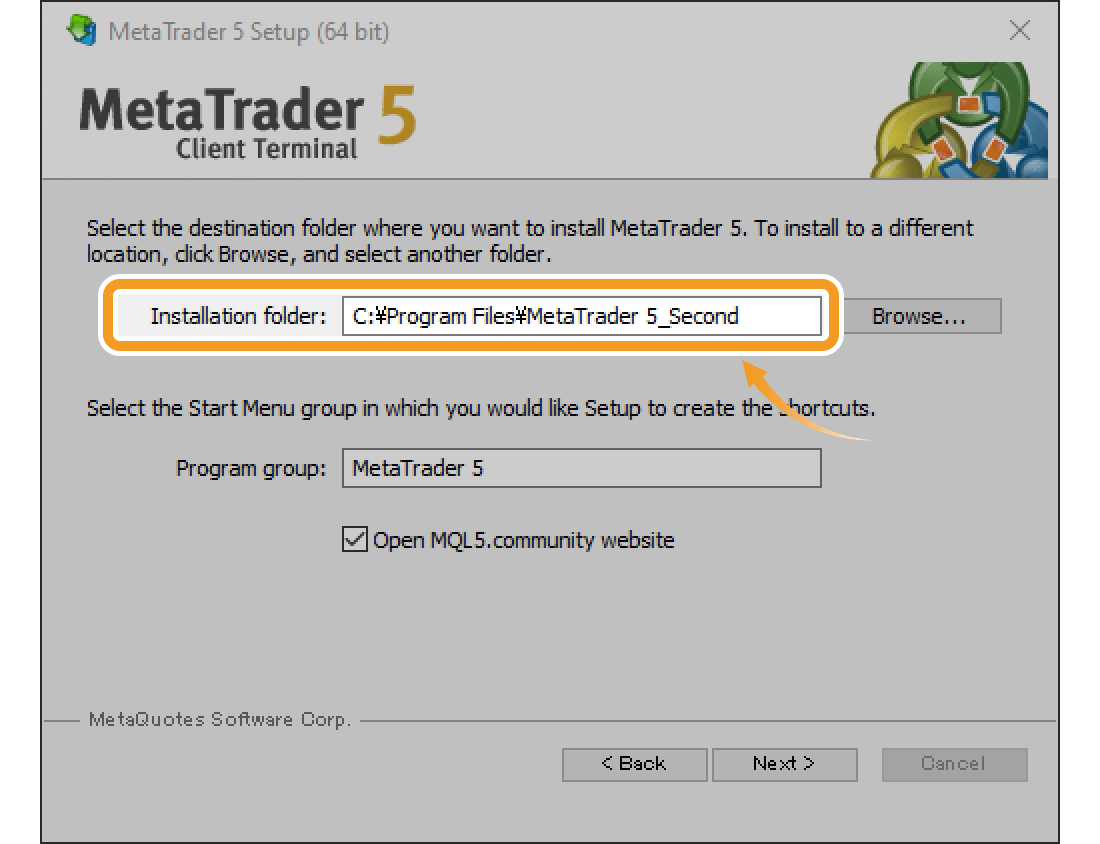Click Next to continue installation
This screenshot has width=1100, height=844.
pyautogui.click(x=784, y=764)
